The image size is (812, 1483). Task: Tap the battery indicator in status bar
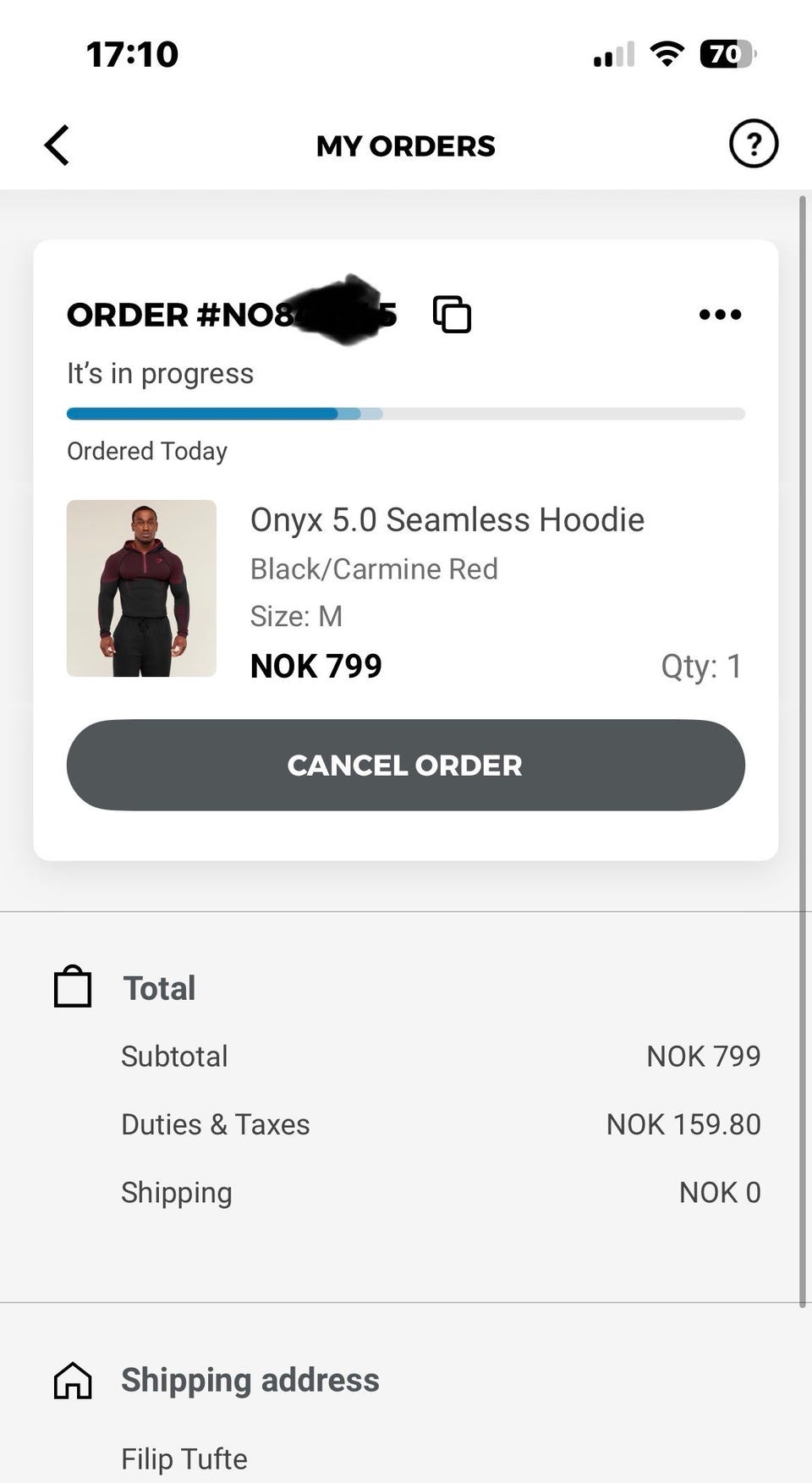(x=727, y=54)
